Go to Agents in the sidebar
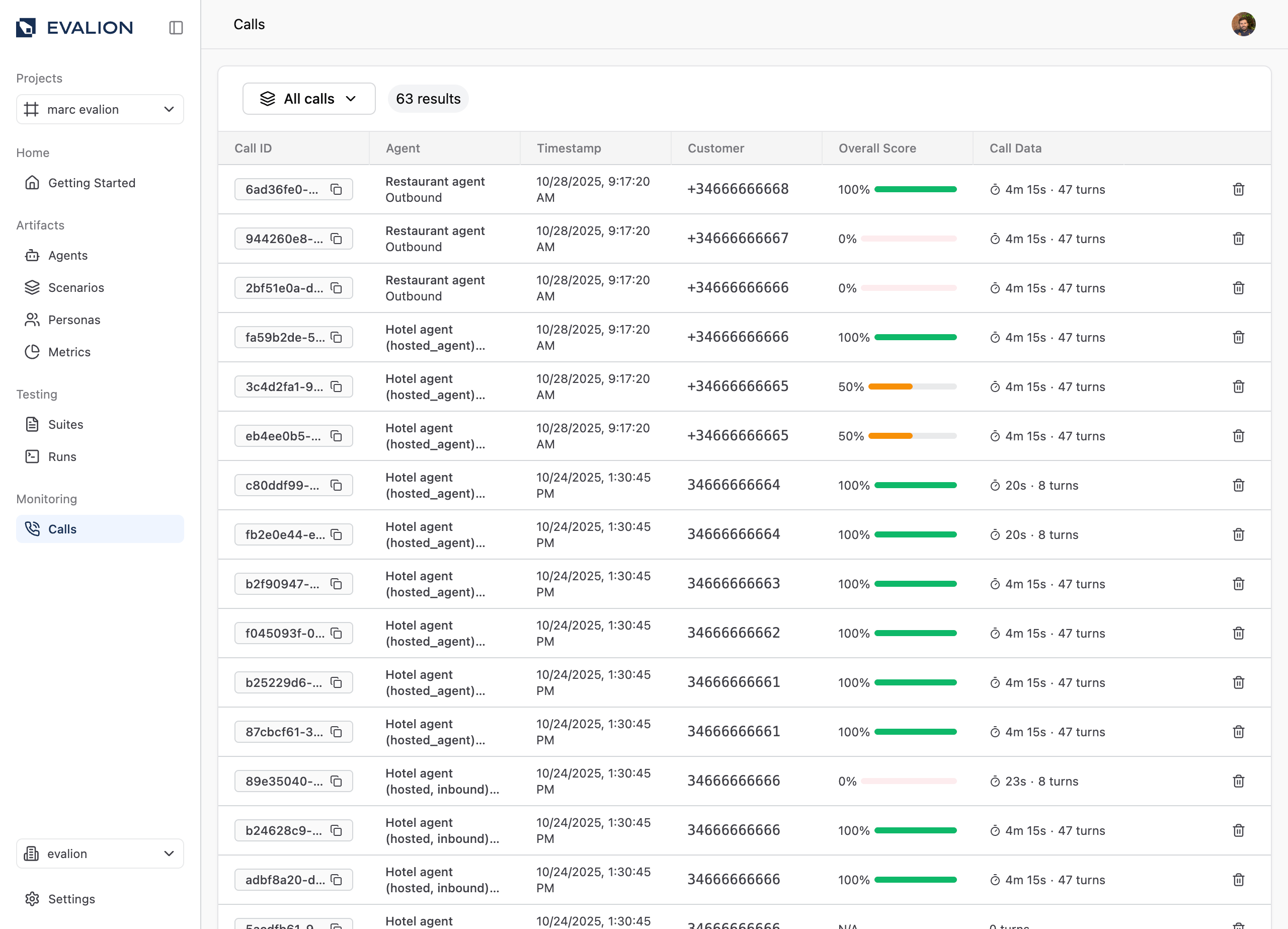Screen dimensions: 1288x929 [x=67, y=256]
